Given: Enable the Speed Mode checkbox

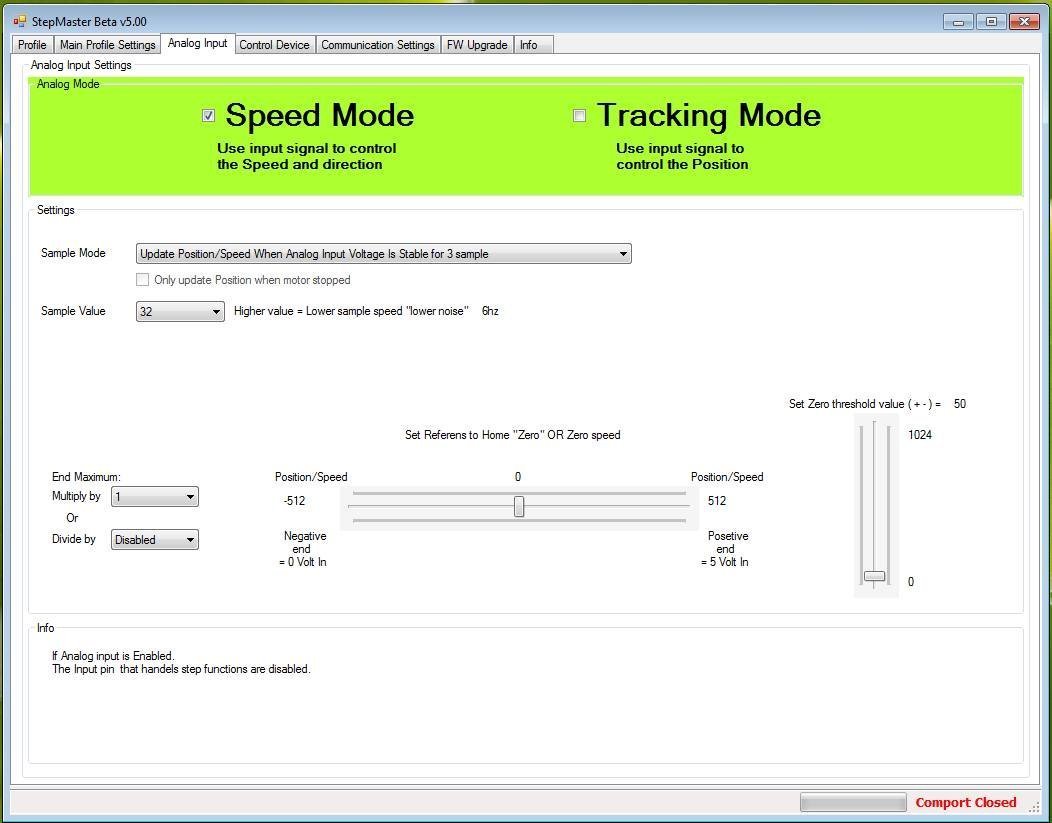Looking at the screenshot, I should [x=208, y=116].
